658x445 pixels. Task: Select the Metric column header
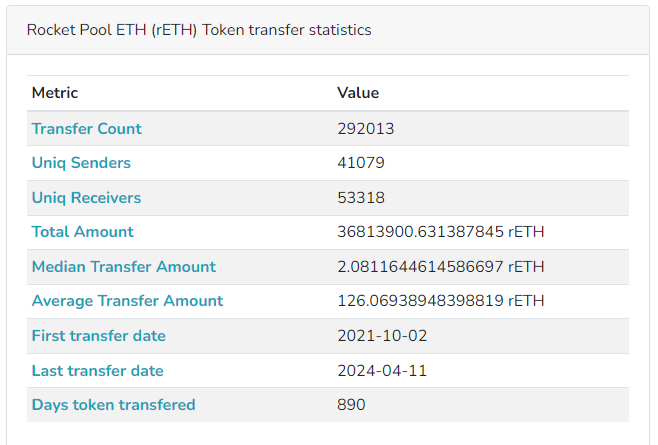pos(55,93)
